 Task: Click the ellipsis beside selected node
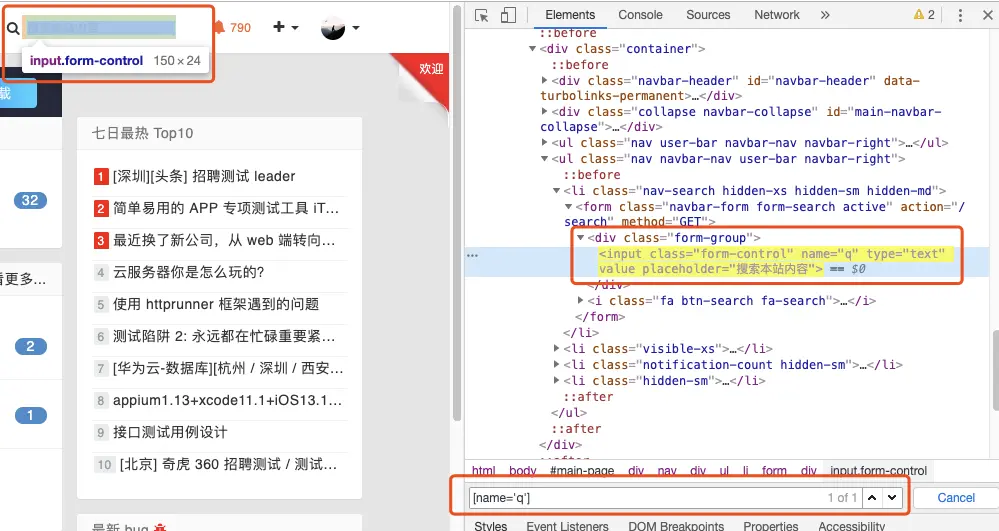point(472,255)
